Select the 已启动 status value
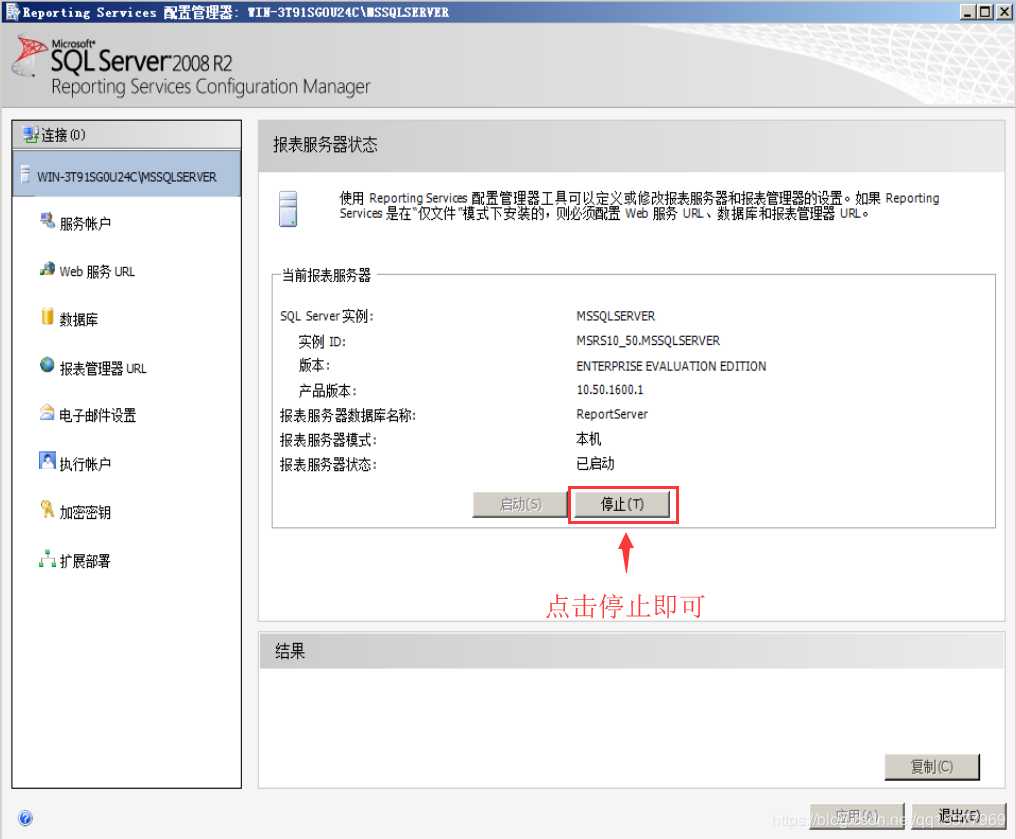 tap(595, 464)
